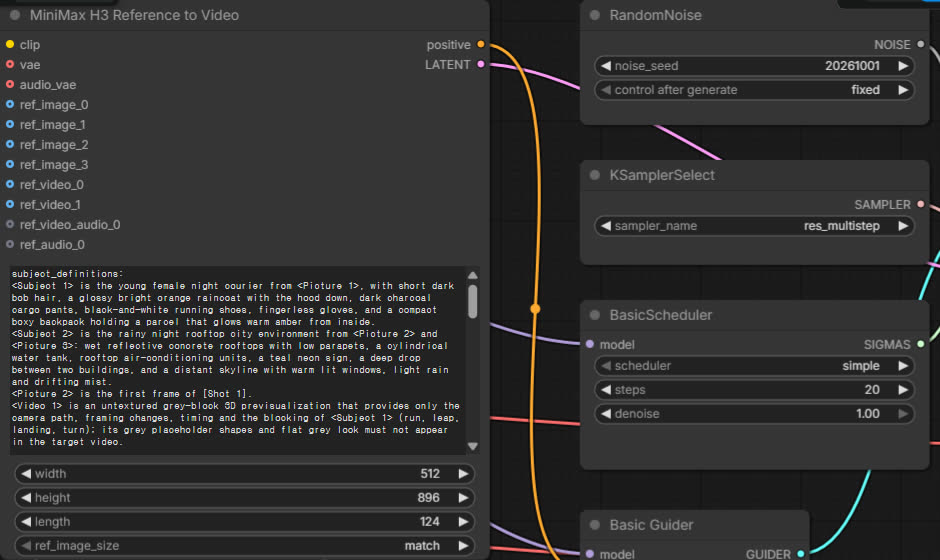Select previous scheduler option

pos(605,366)
